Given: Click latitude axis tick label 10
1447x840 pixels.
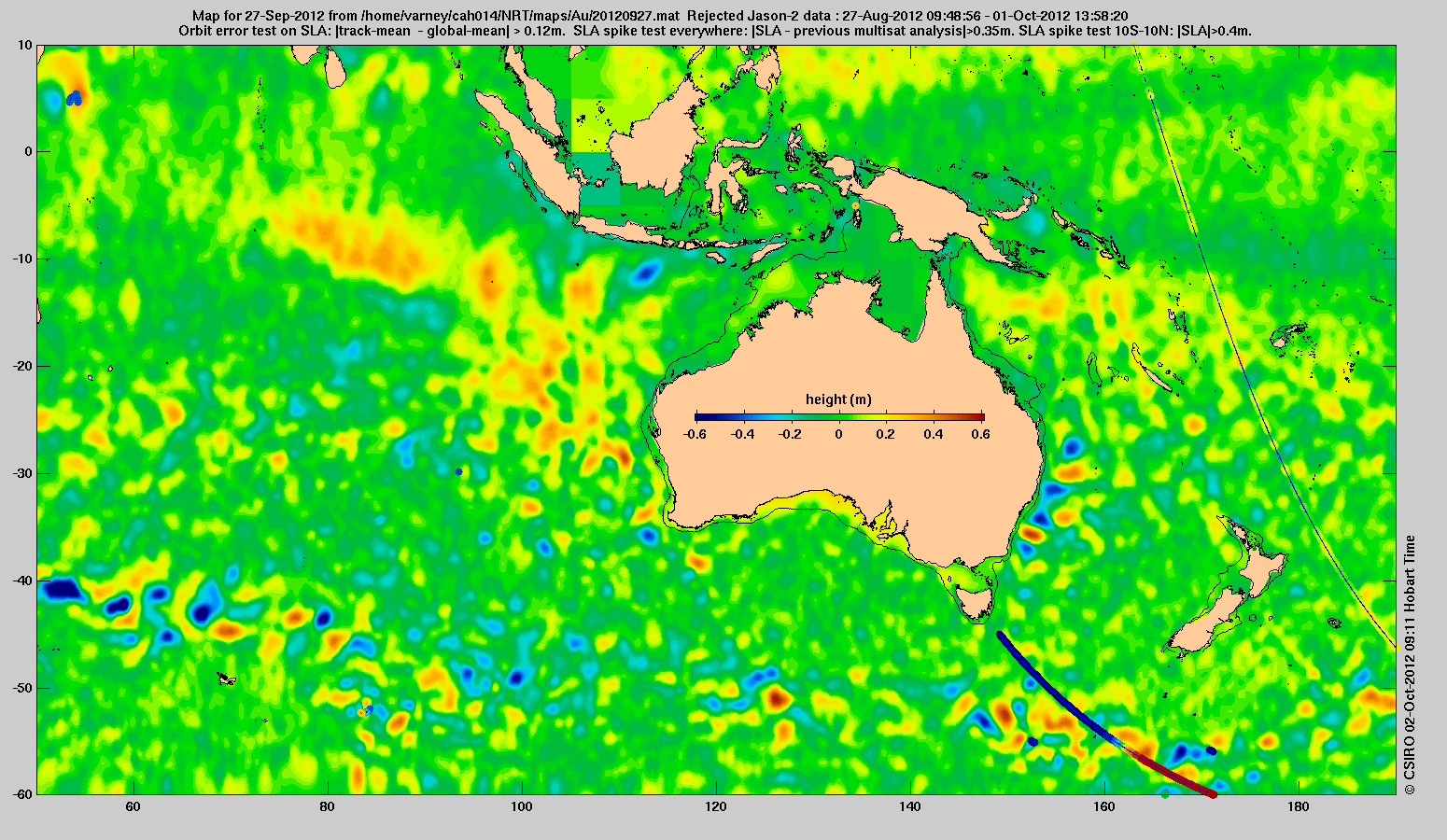Looking at the screenshot, I should coord(25,45).
